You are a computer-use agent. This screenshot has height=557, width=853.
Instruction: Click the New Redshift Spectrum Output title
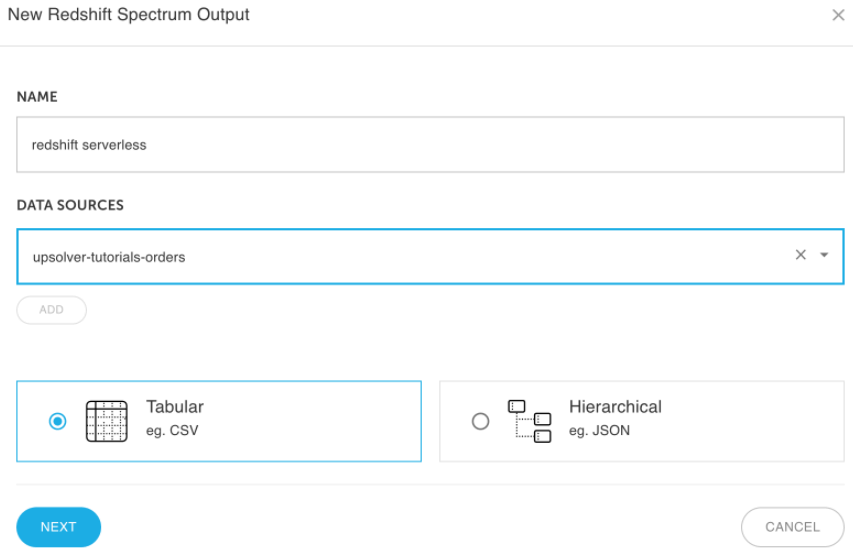(x=128, y=15)
